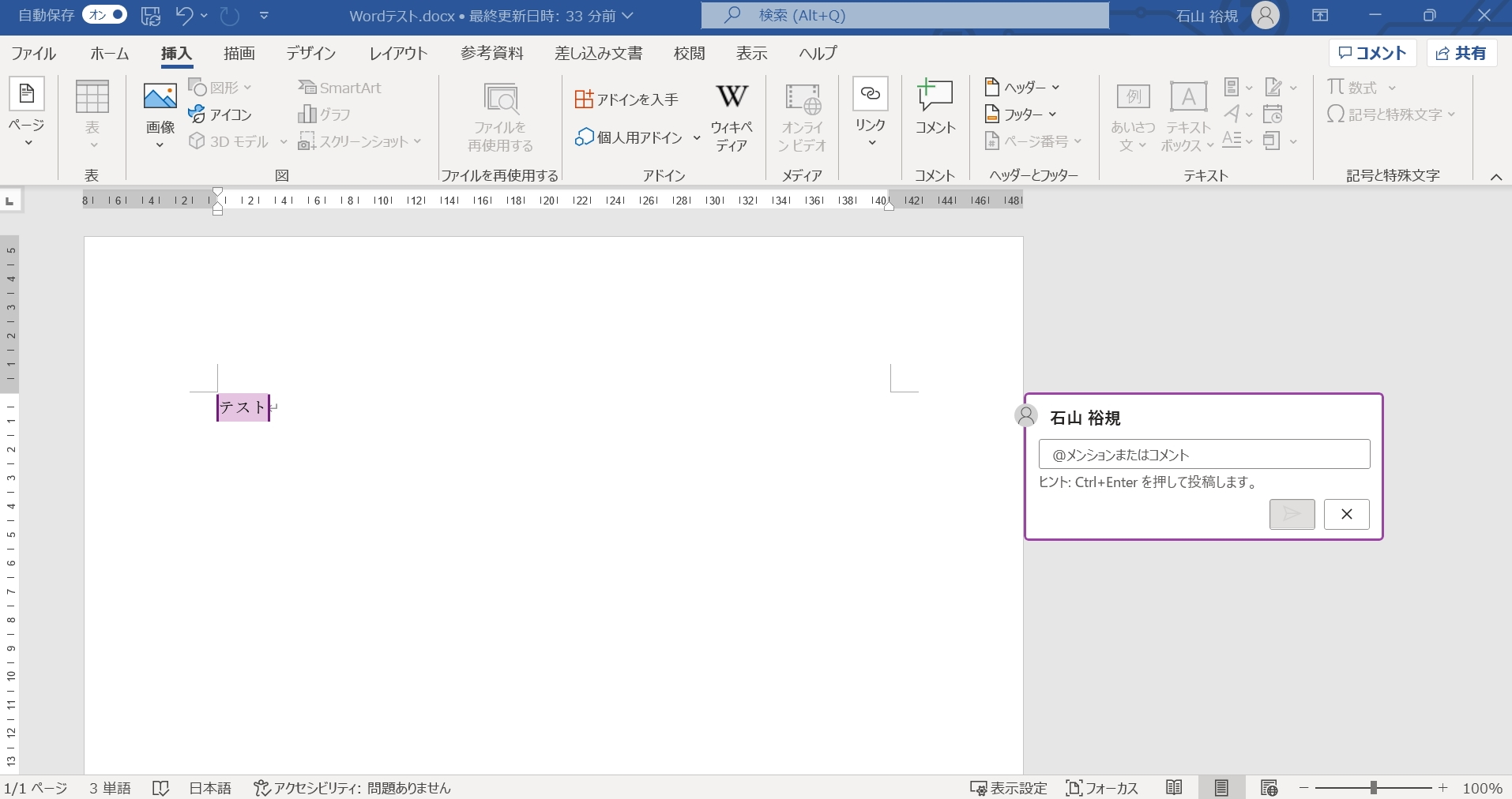Click the zoom in plus button

[1443, 788]
